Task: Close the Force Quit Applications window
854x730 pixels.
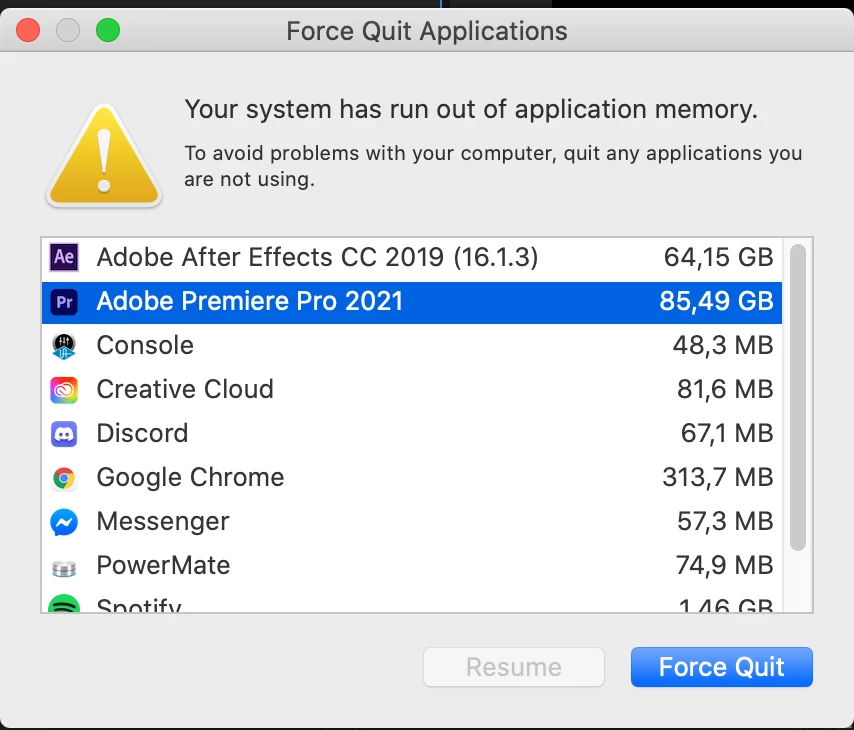Action: [x=28, y=31]
